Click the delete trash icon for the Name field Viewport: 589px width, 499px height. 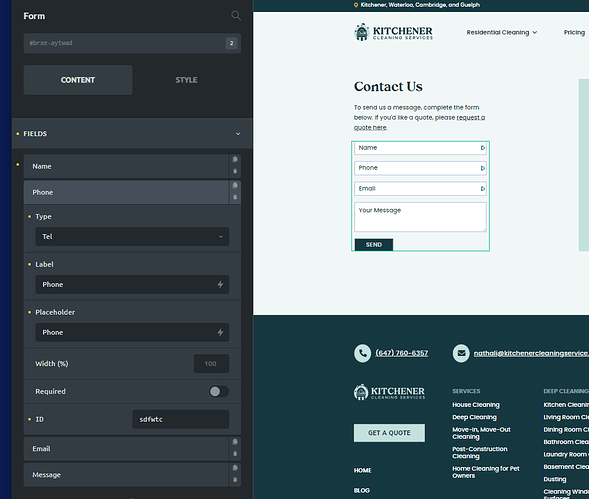pos(235,171)
